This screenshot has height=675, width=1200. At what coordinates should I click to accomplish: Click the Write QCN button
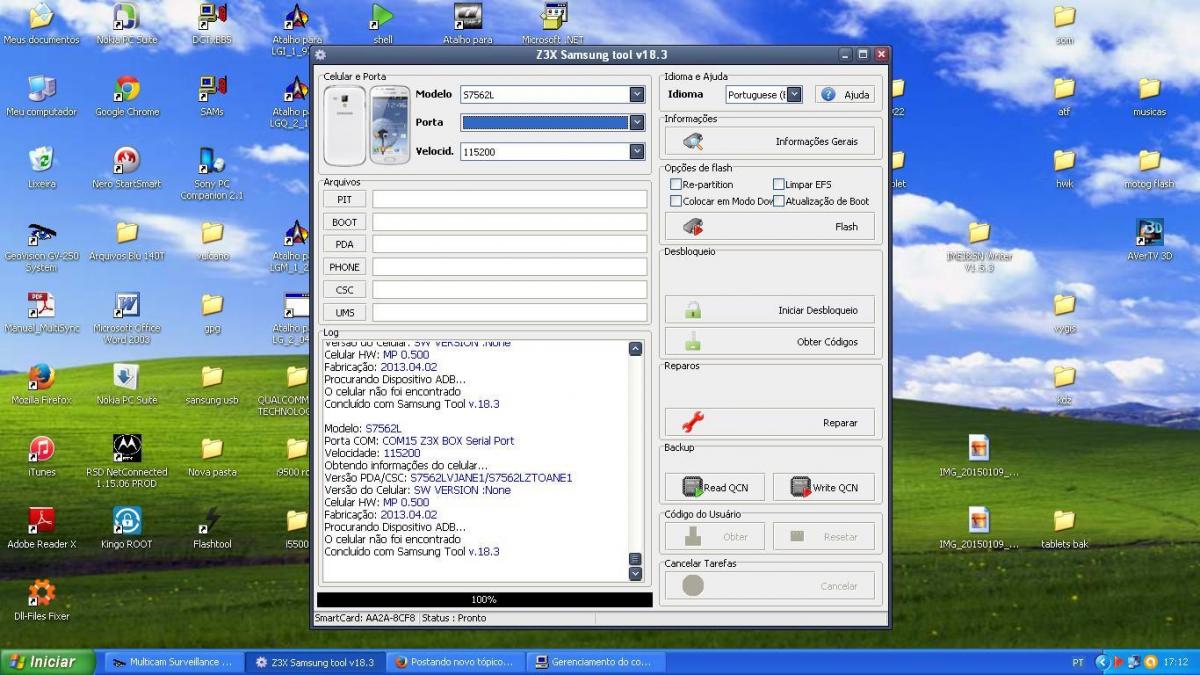point(824,487)
